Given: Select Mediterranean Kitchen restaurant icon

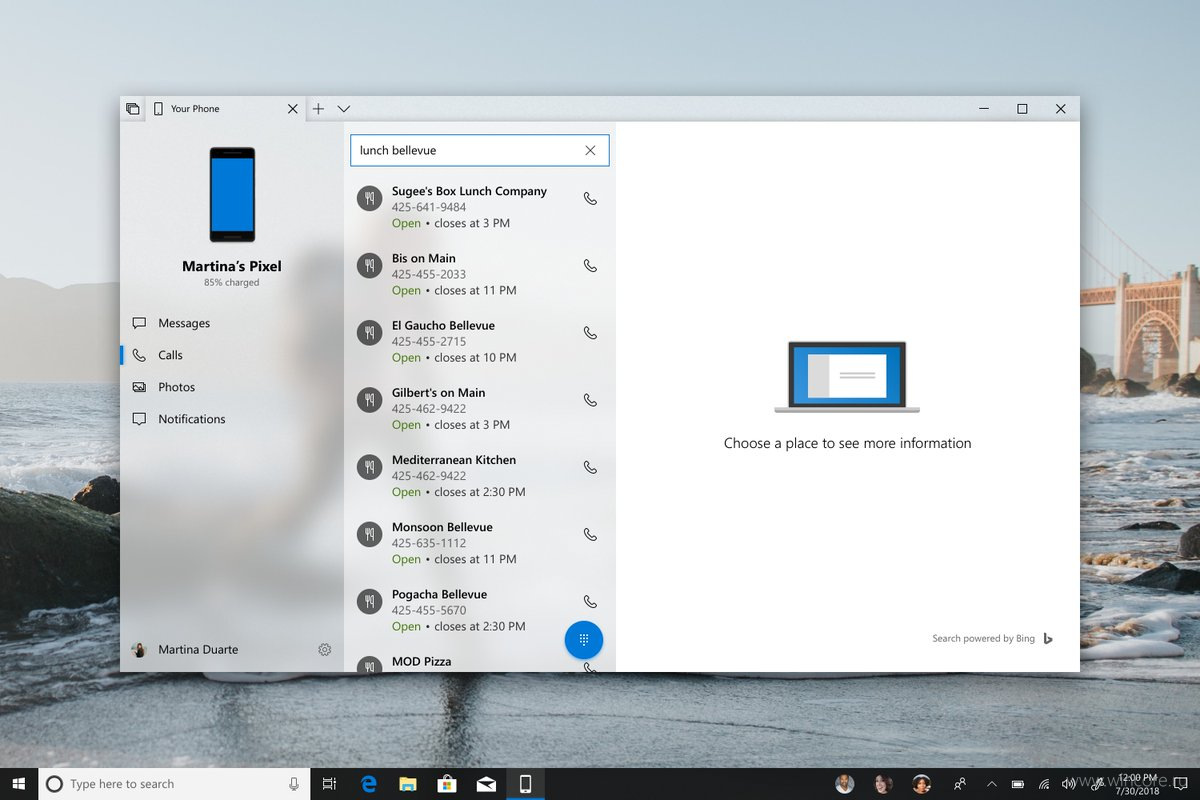Looking at the screenshot, I should coord(370,466).
